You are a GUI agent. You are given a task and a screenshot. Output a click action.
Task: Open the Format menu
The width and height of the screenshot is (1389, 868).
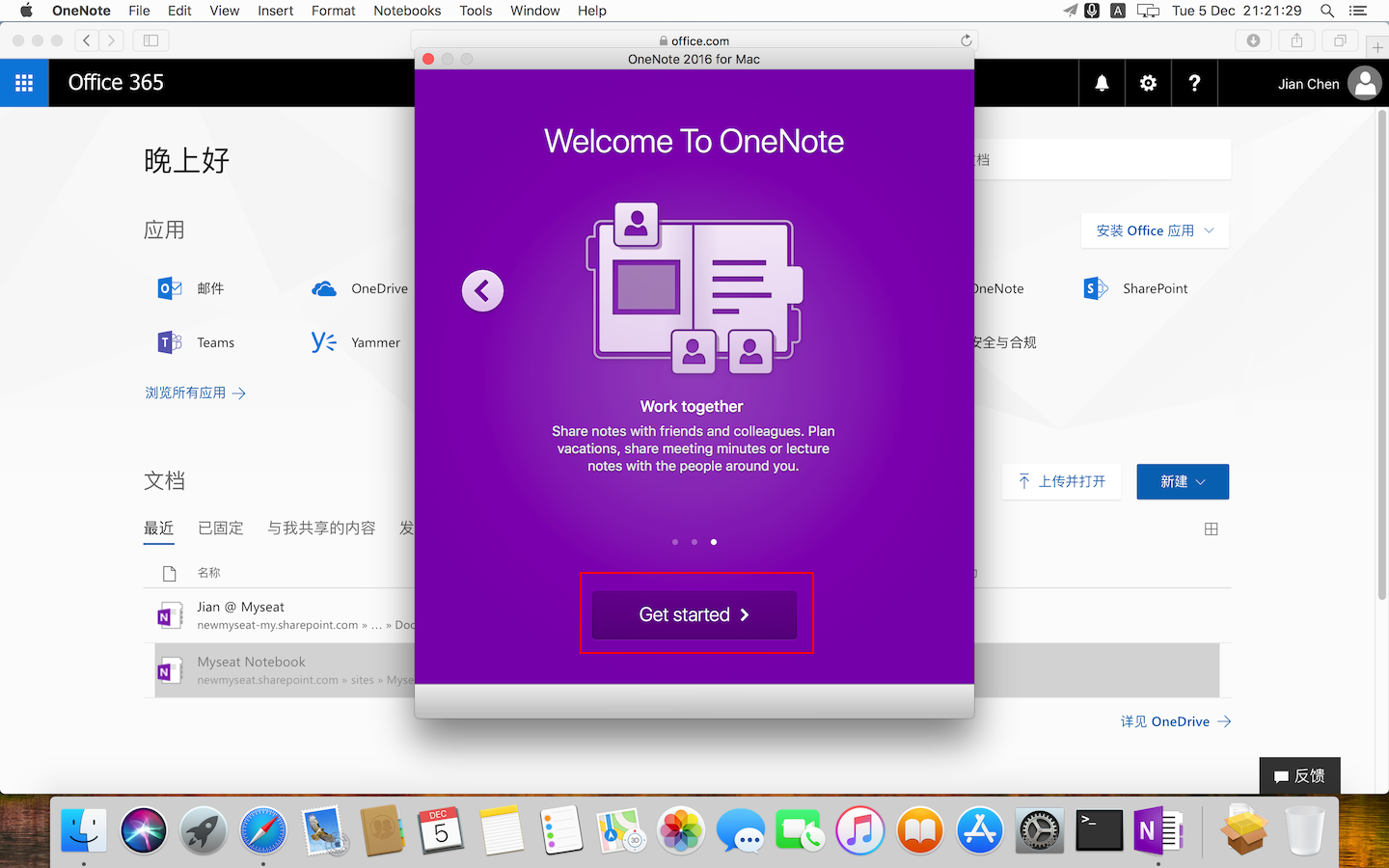pos(333,11)
